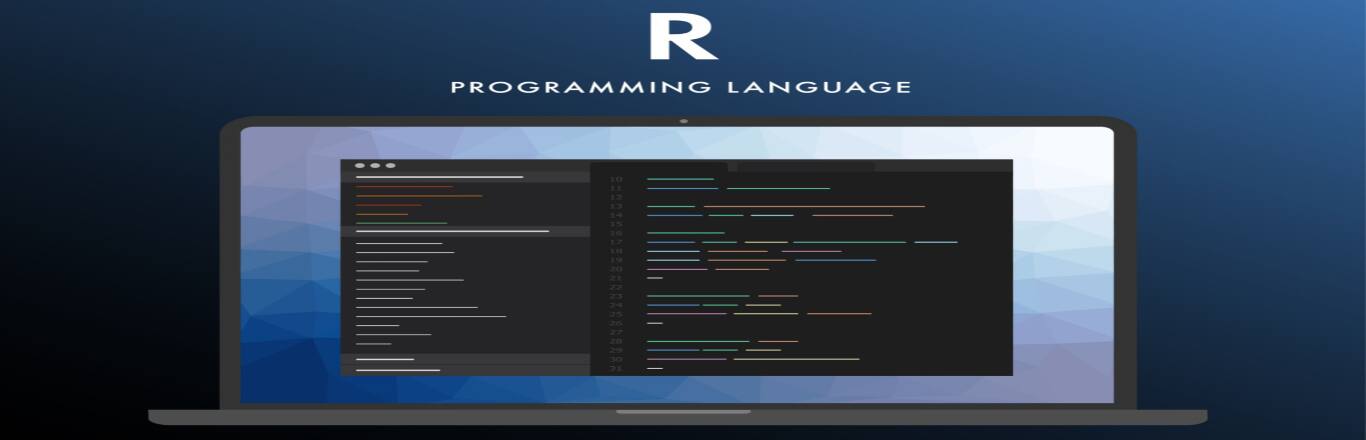Click line number 14 in the gutter
Screen dimensions: 1366x440
pyautogui.click(x=615, y=215)
